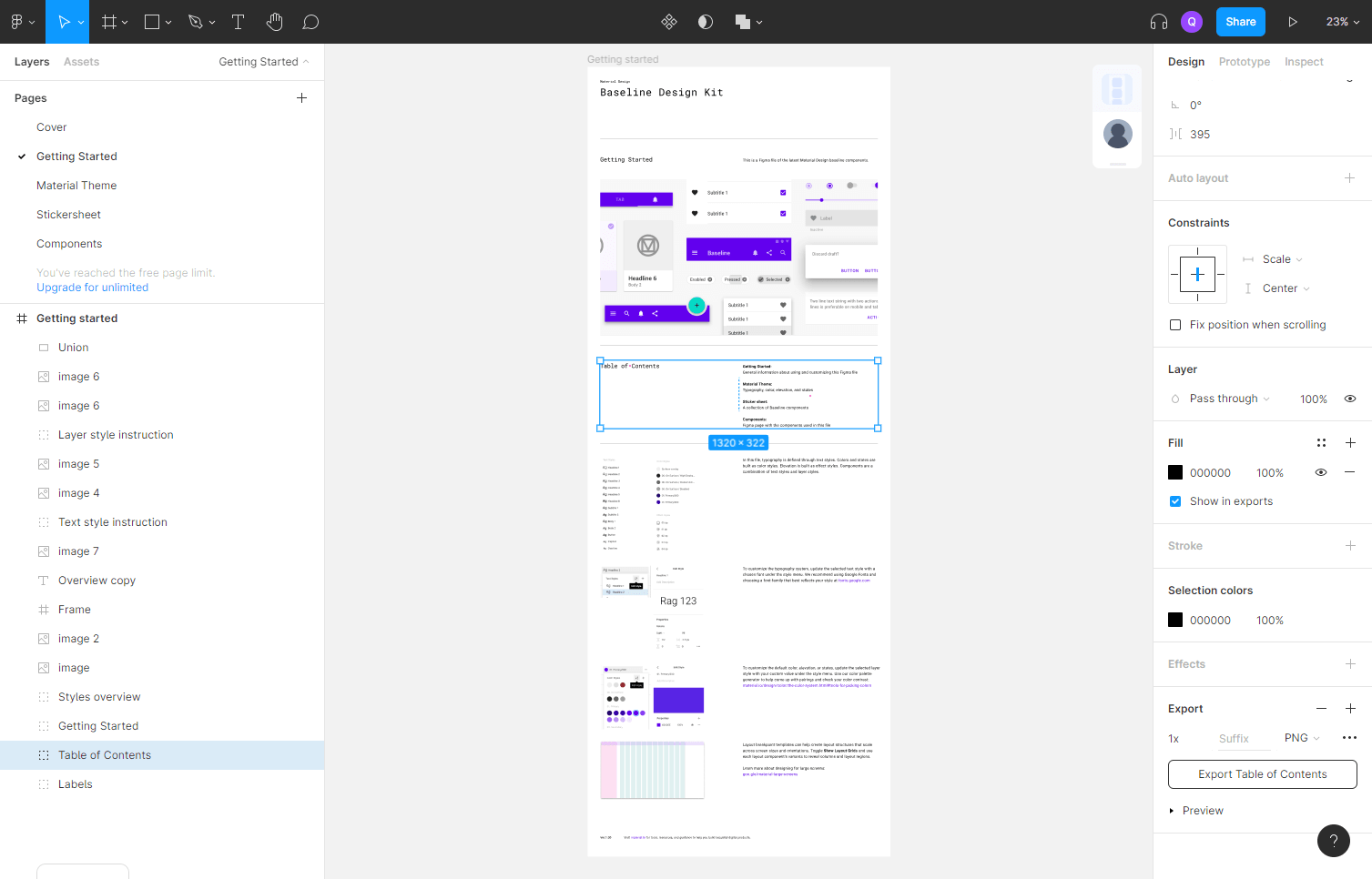1372x879 pixels.
Task: Select the Move tool
Action: point(64,22)
